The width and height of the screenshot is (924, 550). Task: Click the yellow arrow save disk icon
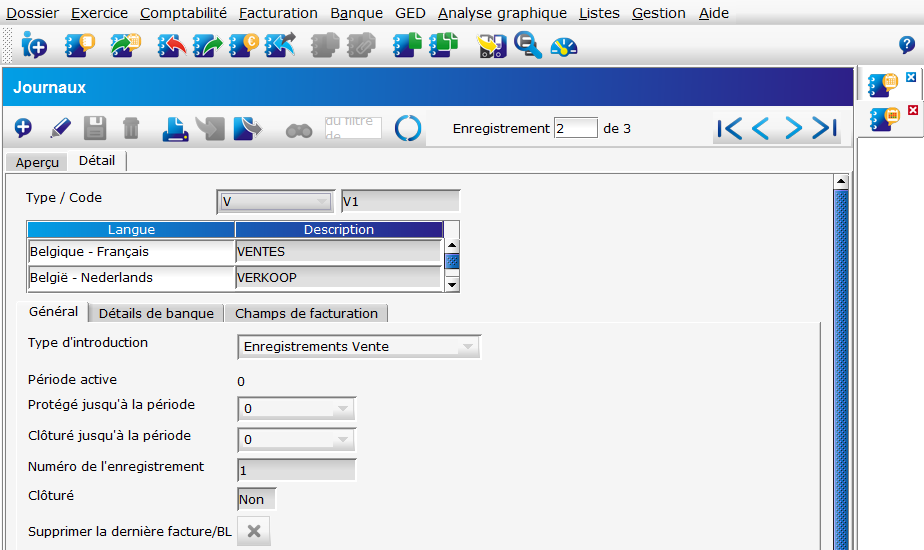pyautogui.click(x=491, y=46)
